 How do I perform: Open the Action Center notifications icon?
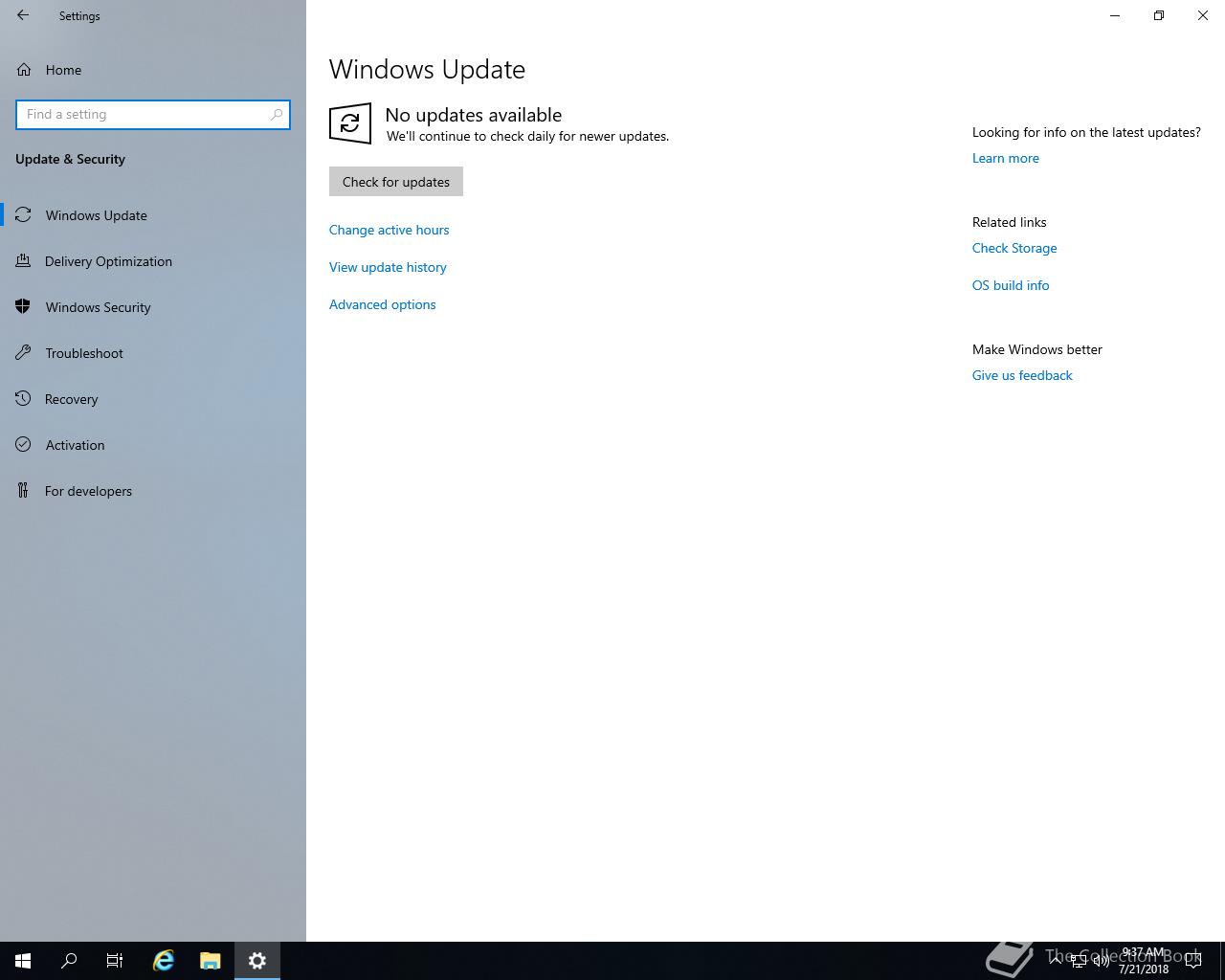pyautogui.click(x=1193, y=961)
